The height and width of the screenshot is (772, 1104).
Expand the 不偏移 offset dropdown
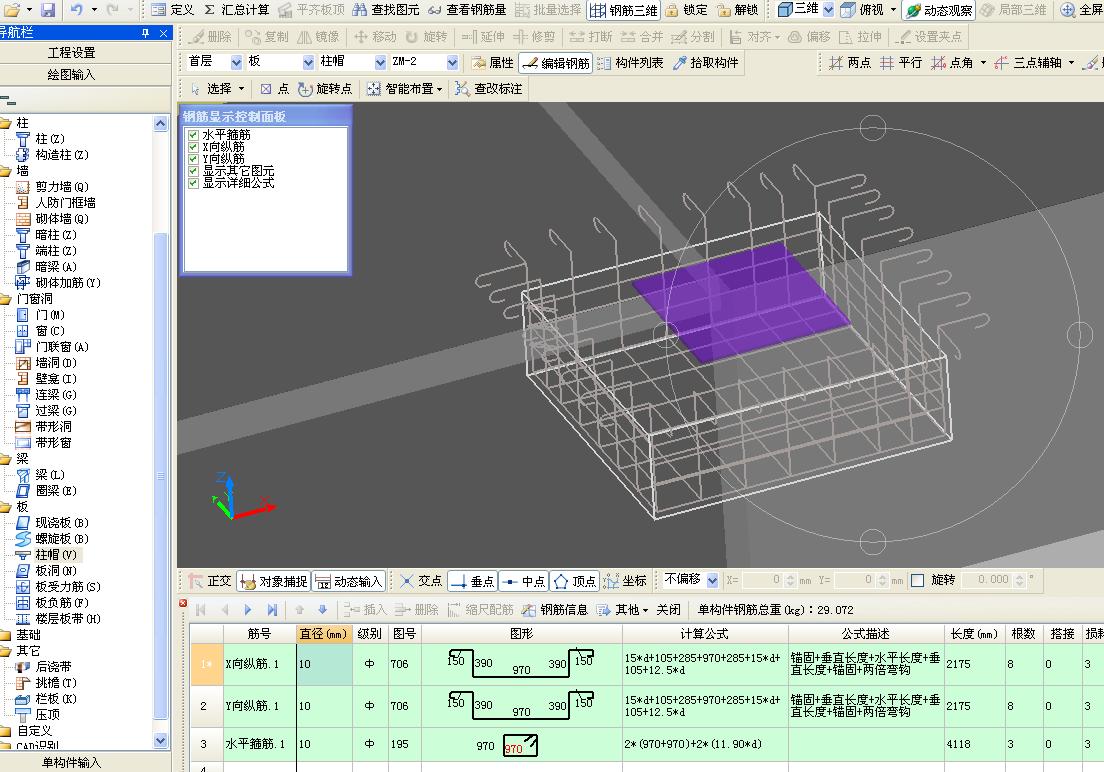coord(711,580)
